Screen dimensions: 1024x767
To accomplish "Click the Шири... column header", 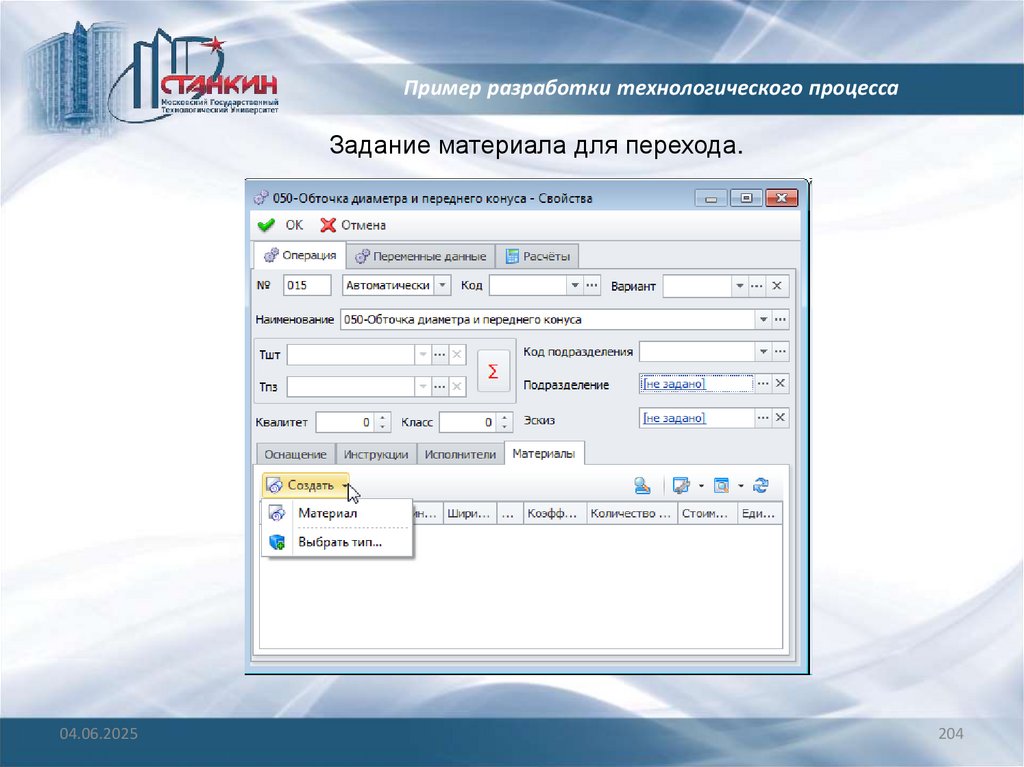I will pos(470,514).
